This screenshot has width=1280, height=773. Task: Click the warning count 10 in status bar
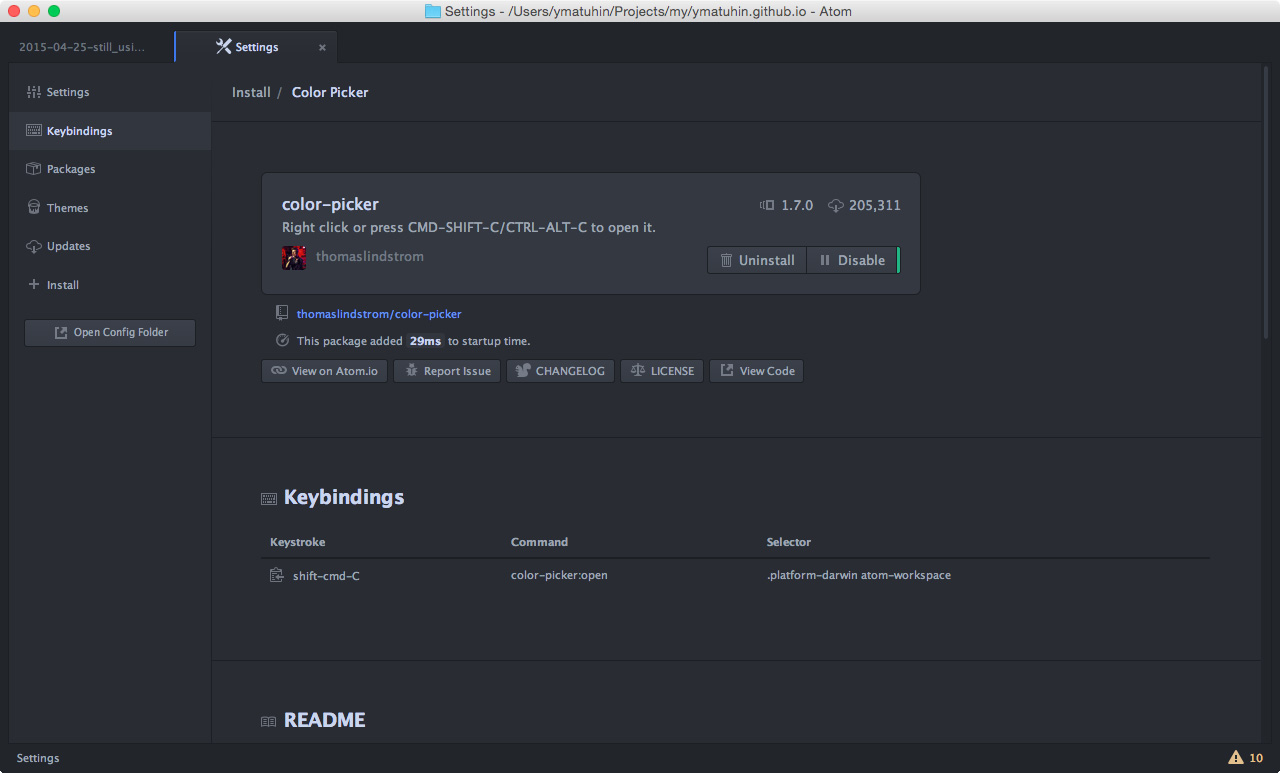tap(1256, 758)
